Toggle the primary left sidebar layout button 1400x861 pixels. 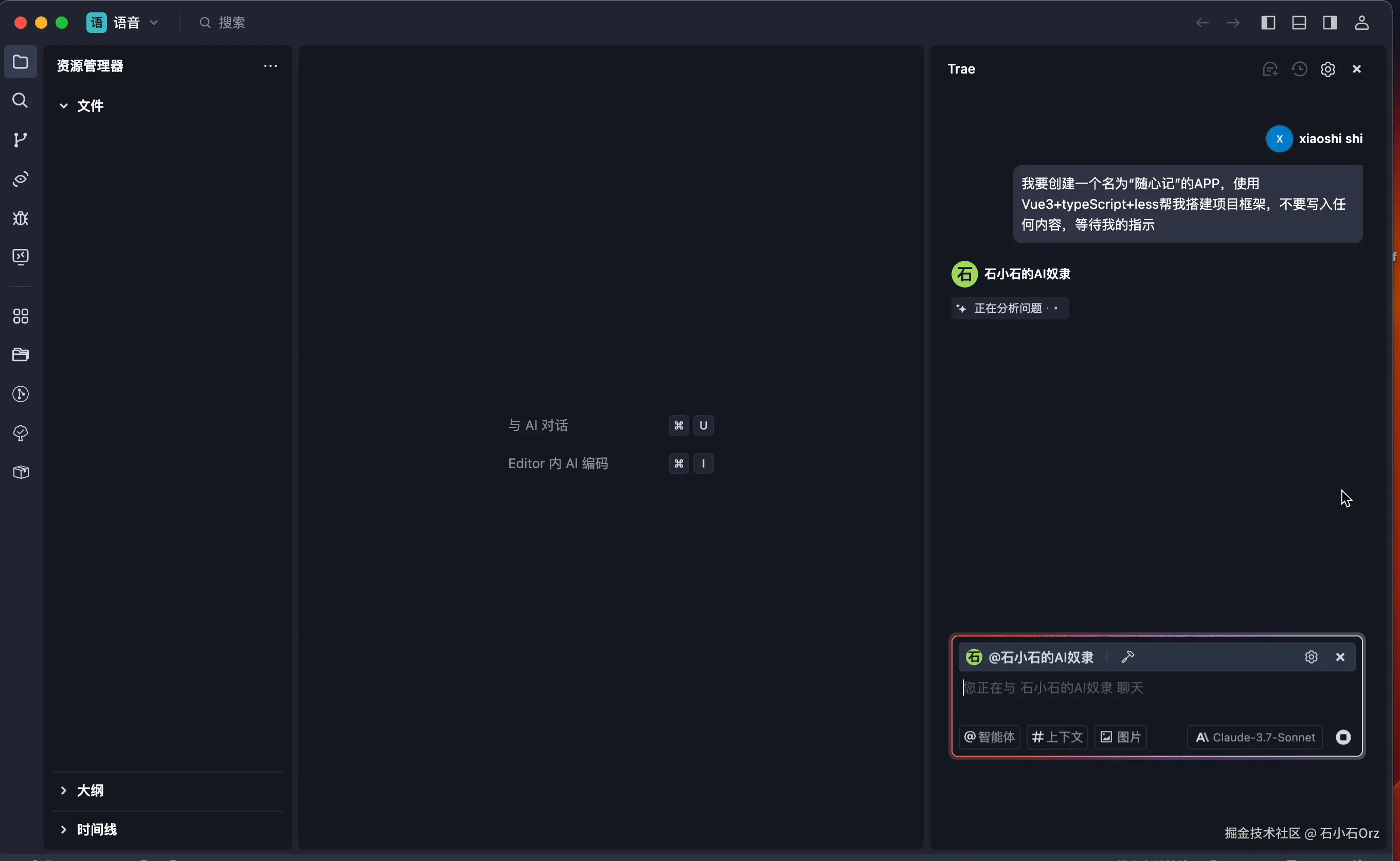coord(1268,23)
